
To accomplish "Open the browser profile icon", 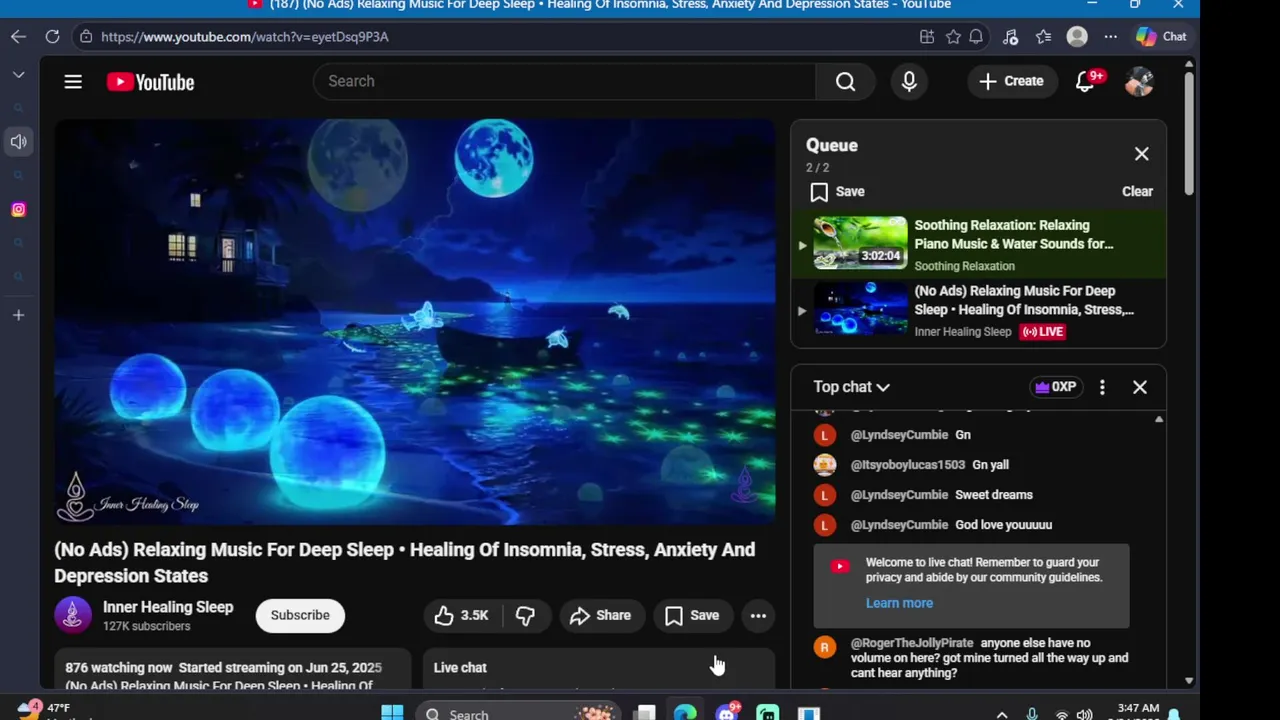I will pyautogui.click(x=1077, y=36).
